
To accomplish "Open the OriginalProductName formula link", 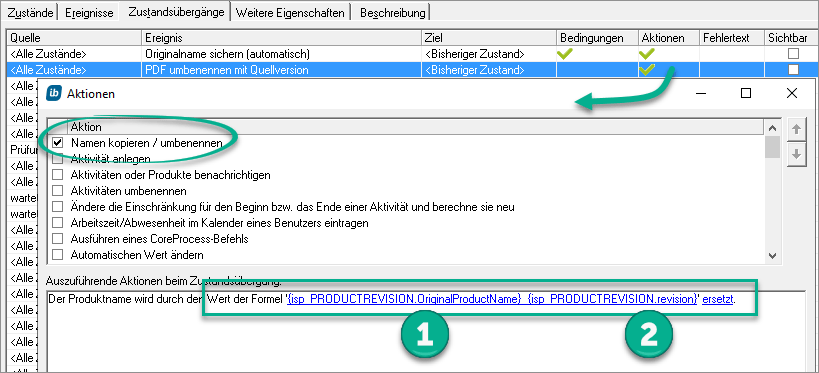I will click(404, 299).
